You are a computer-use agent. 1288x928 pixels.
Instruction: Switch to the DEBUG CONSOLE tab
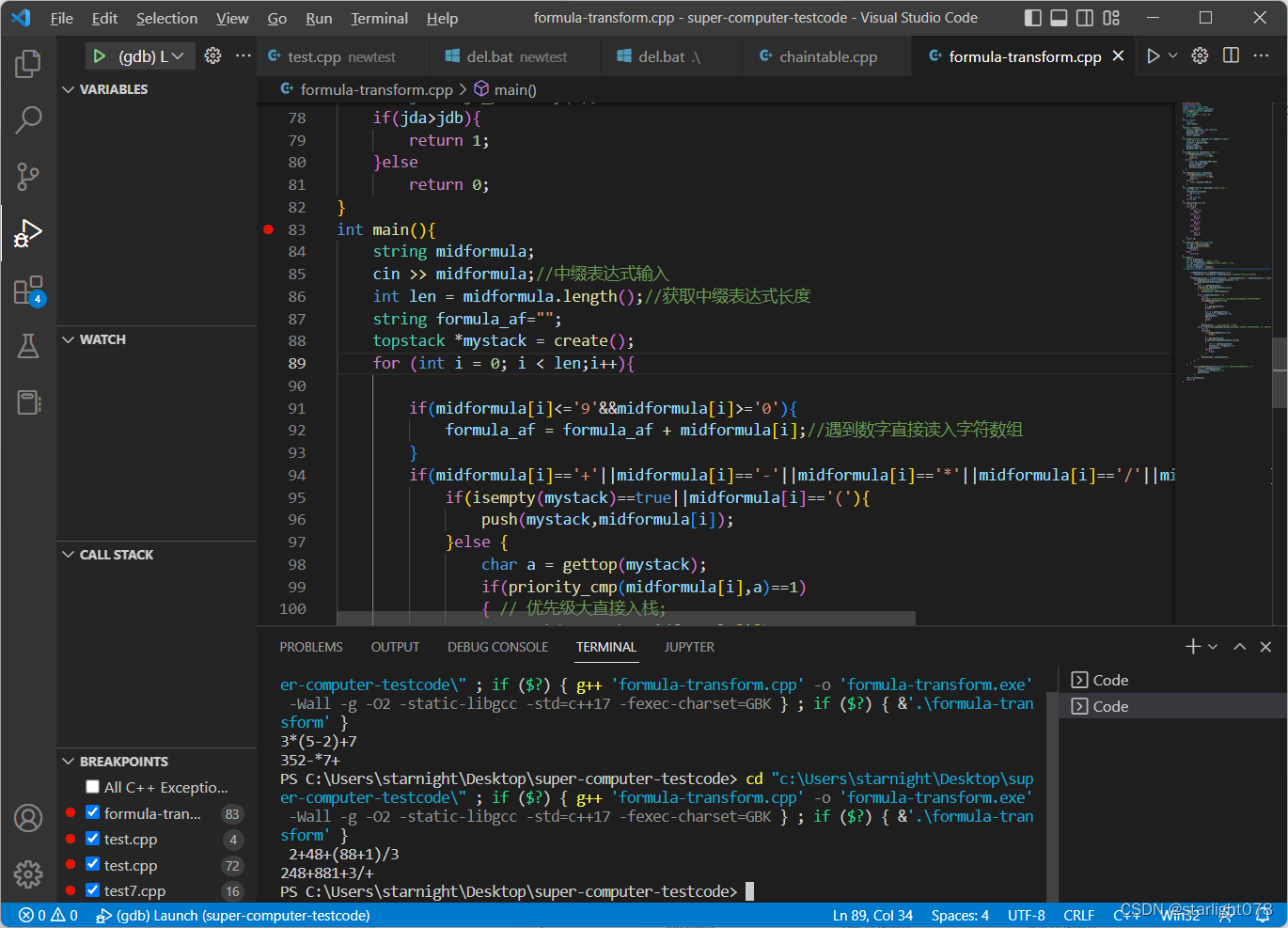coord(497,647)
